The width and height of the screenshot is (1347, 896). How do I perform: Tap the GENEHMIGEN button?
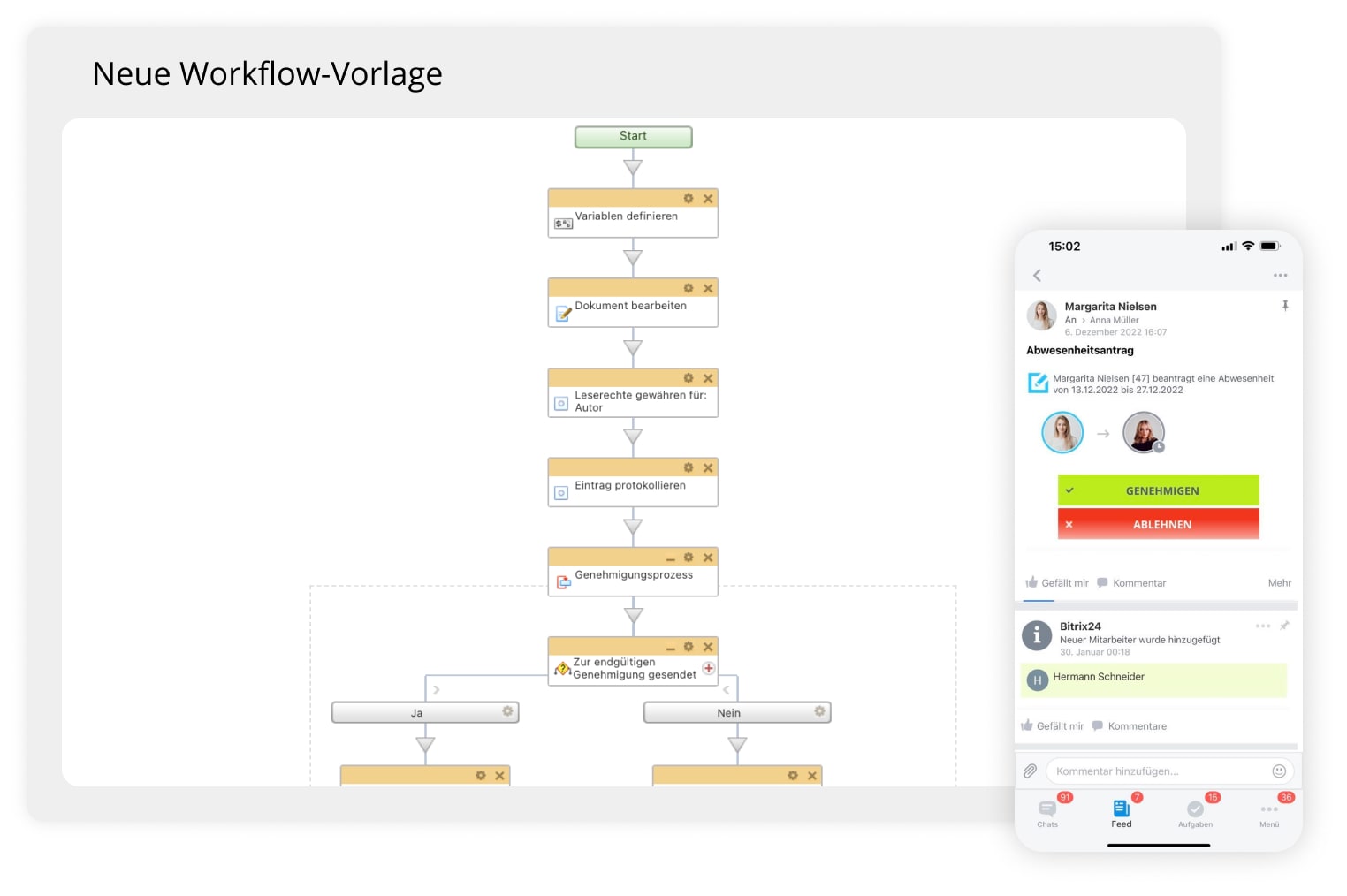tap(1158, 490)
